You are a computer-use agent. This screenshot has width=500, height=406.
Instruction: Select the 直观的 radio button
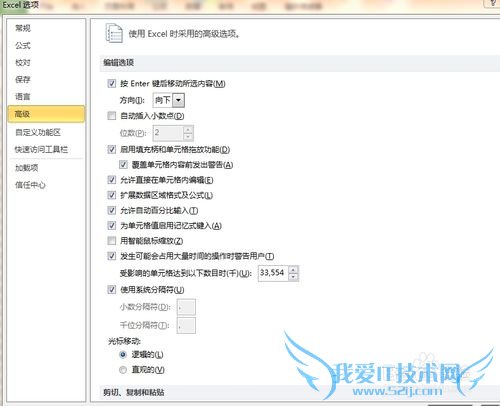[x=123, y=370]
